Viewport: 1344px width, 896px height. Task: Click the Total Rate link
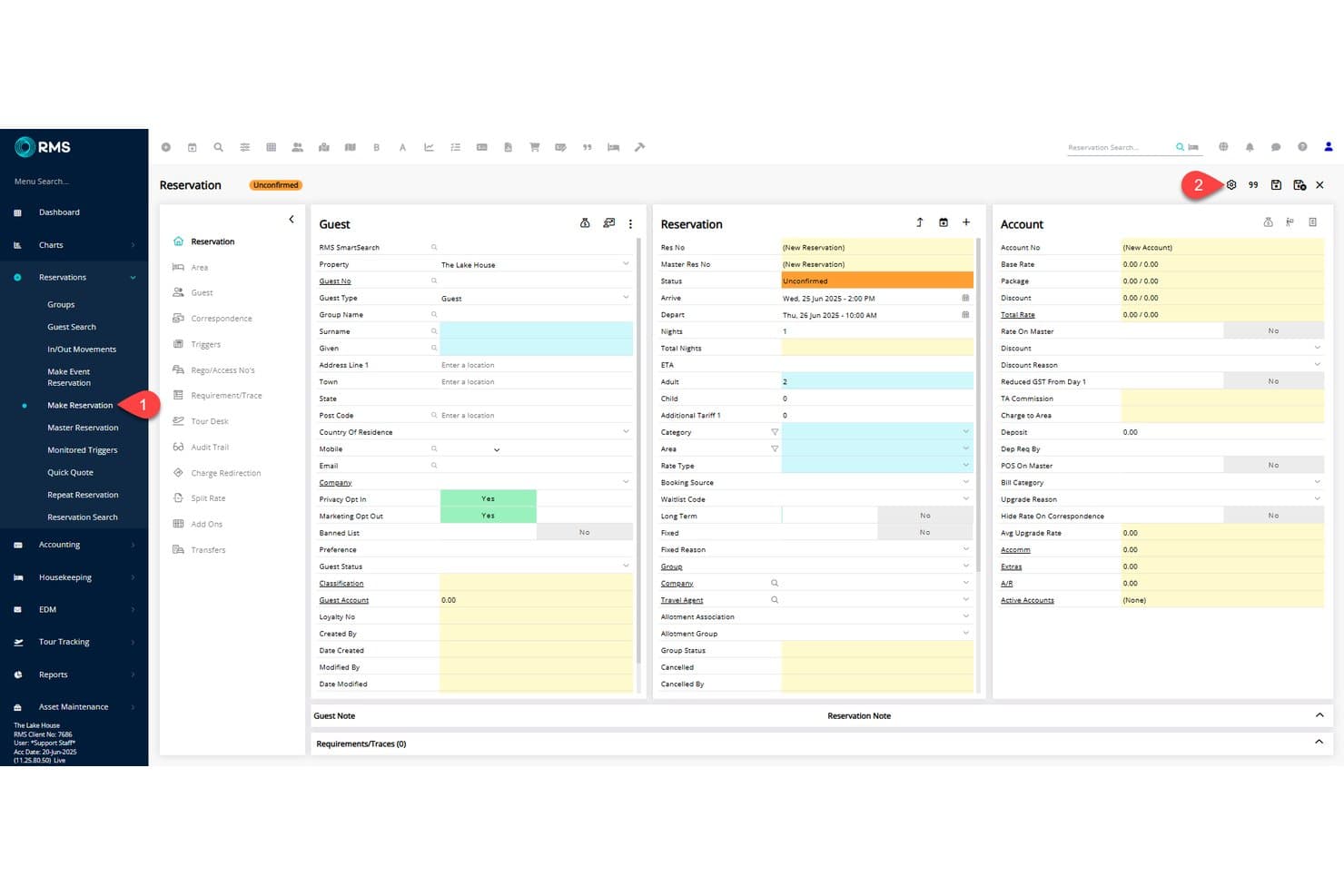[x=1018, y=315]
